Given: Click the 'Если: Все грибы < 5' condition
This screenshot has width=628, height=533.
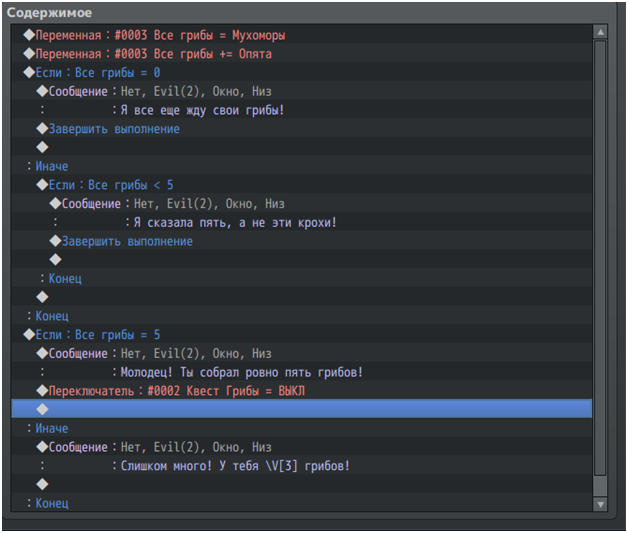Looking at the screenshot, I should [110, 185].
